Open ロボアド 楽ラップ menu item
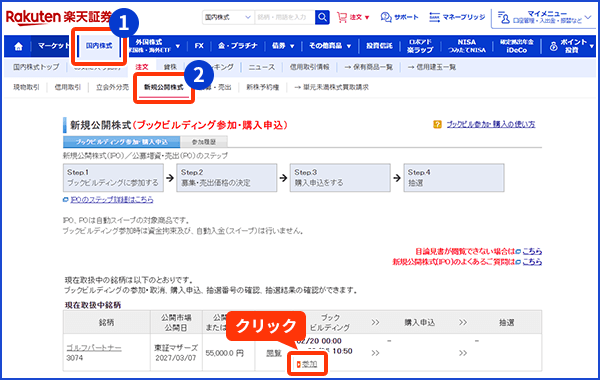 pos(420,46)
